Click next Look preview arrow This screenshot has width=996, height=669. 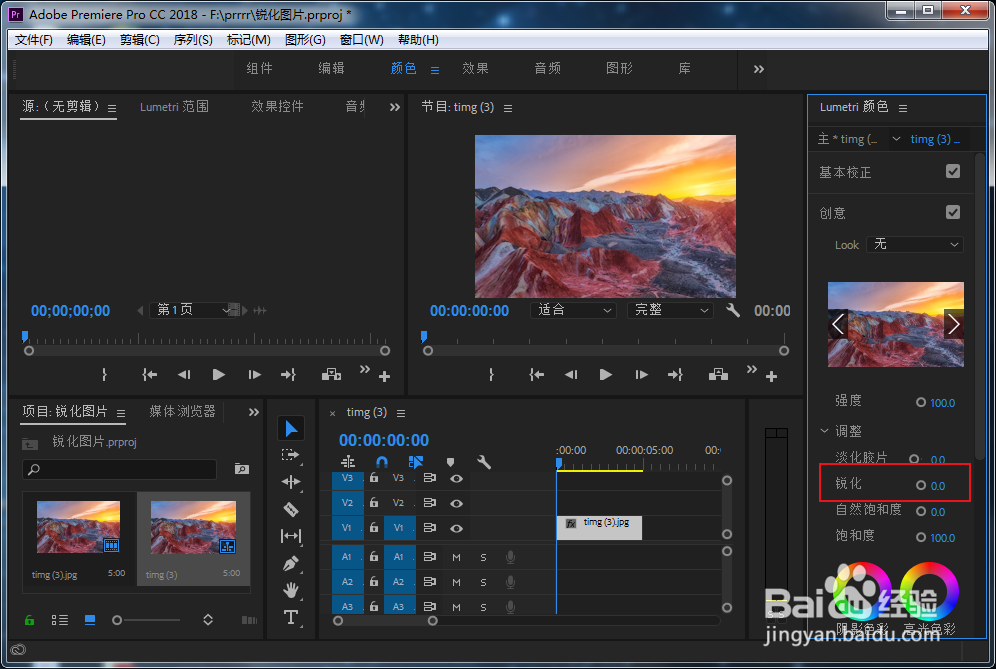(x=953, y=325)
